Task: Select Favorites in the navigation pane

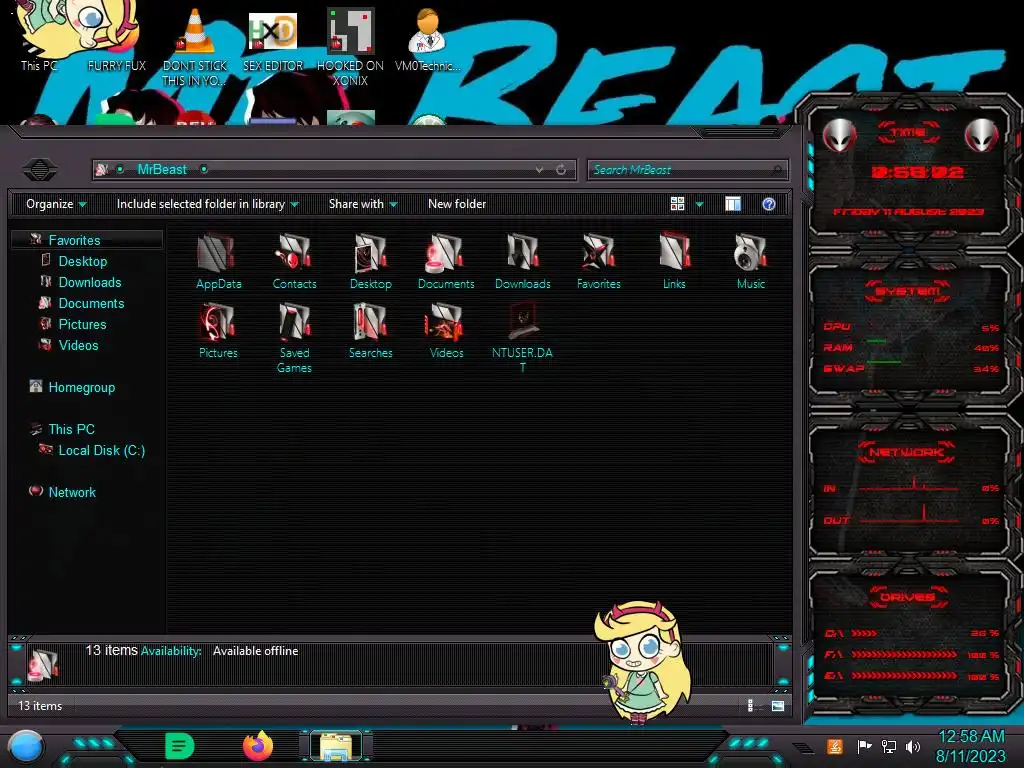Action: 74,240
